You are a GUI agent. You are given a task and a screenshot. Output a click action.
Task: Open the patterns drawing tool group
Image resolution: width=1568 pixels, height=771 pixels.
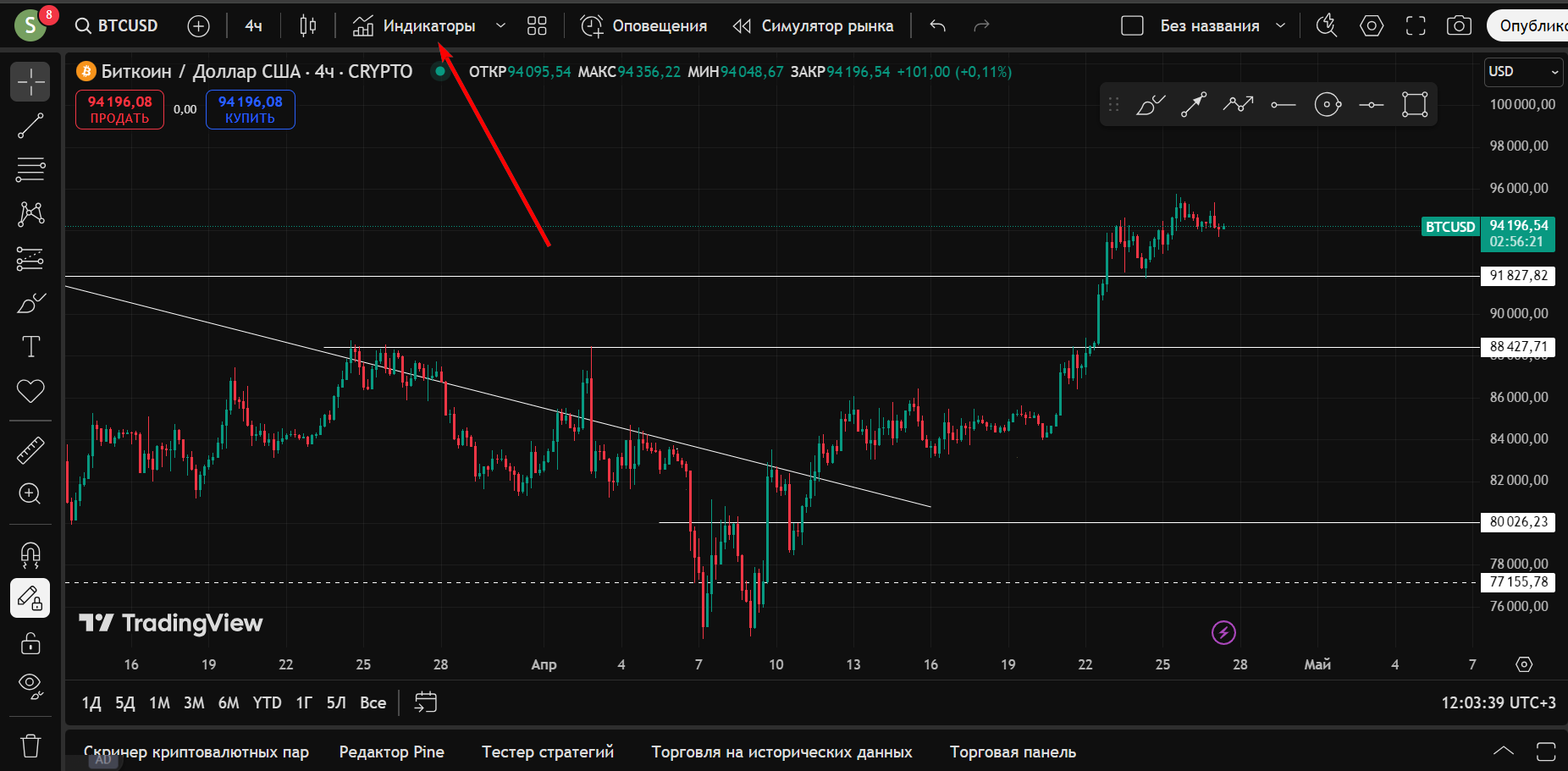click(x=30, y=213)
